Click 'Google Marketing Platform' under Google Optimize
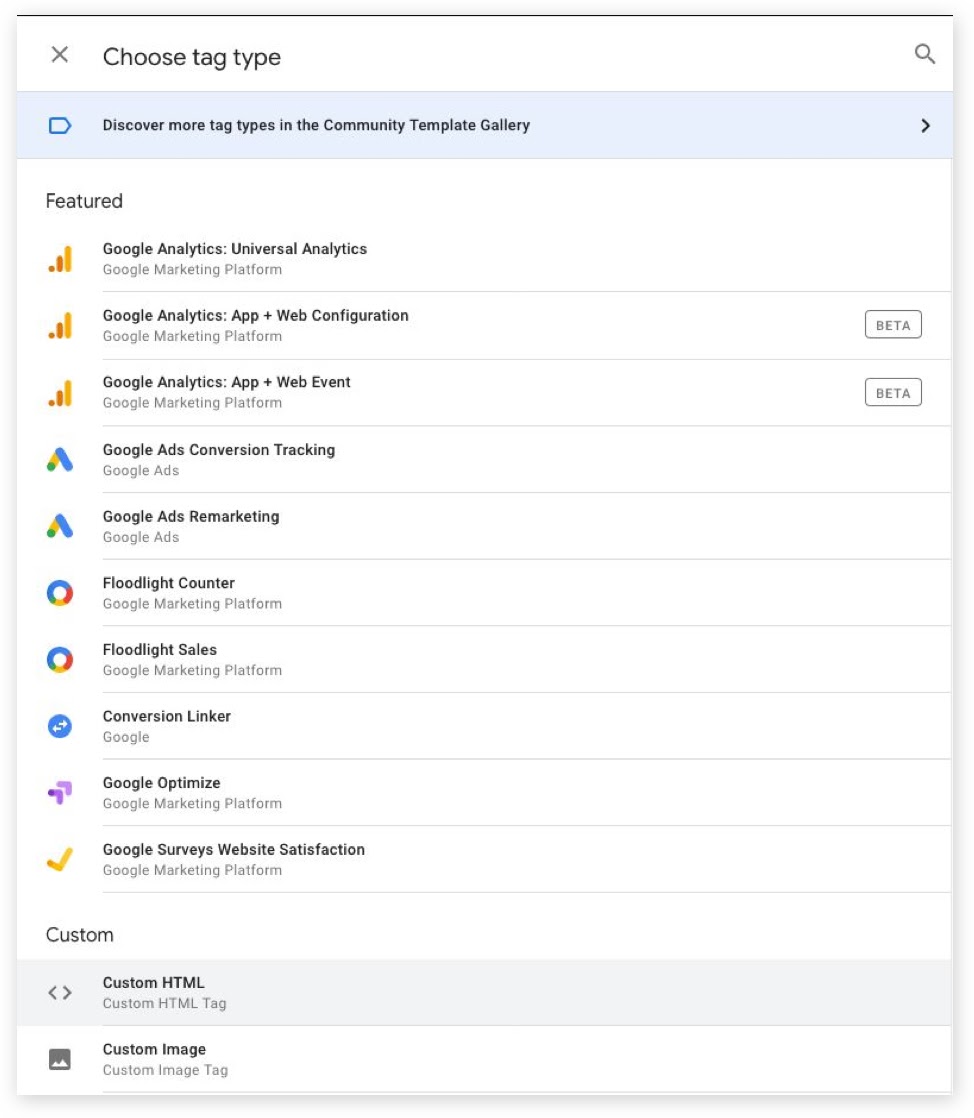 tap(193, 804)
